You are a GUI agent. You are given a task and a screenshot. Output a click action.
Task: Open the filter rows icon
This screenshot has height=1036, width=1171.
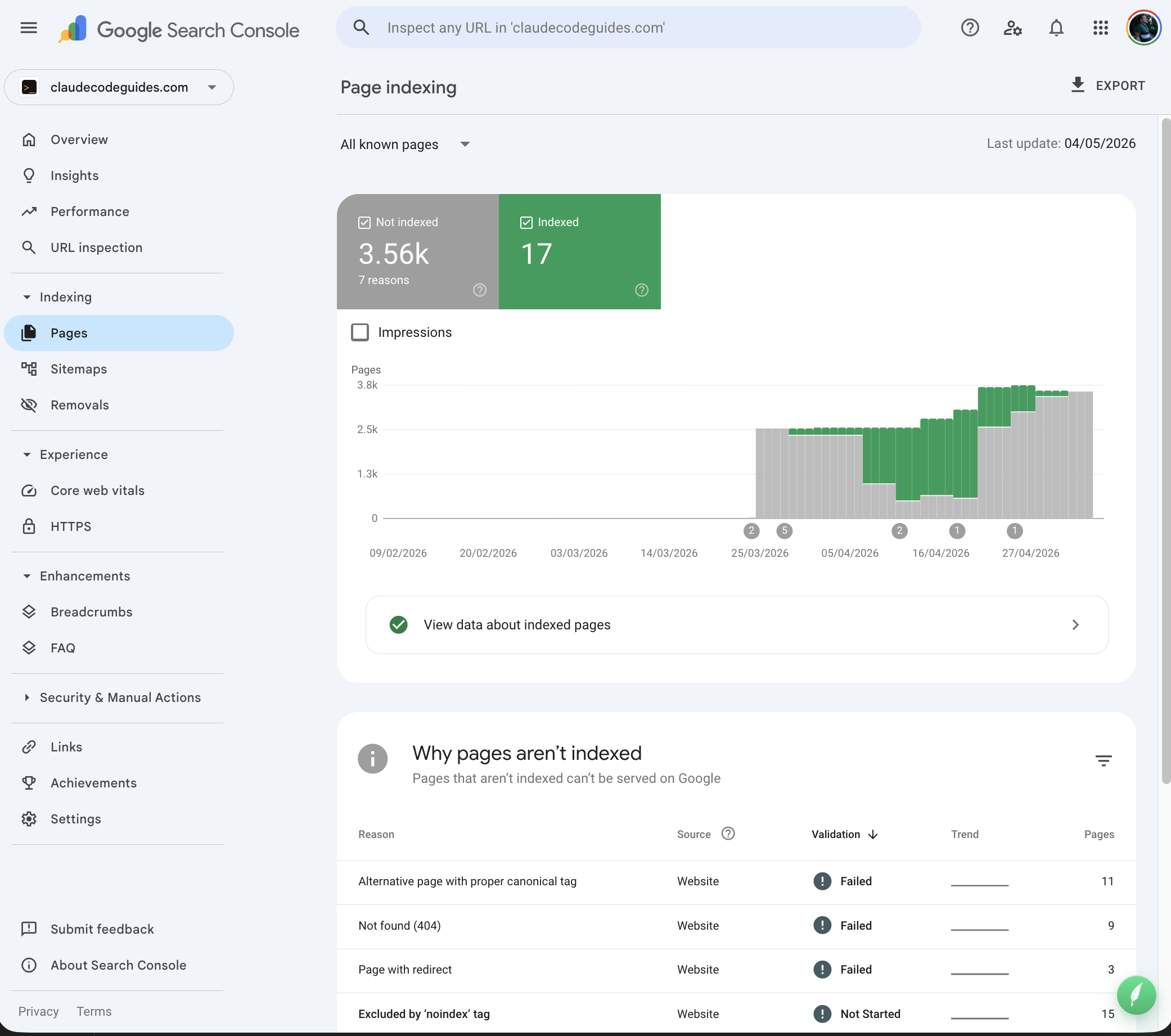[1104, 760]
